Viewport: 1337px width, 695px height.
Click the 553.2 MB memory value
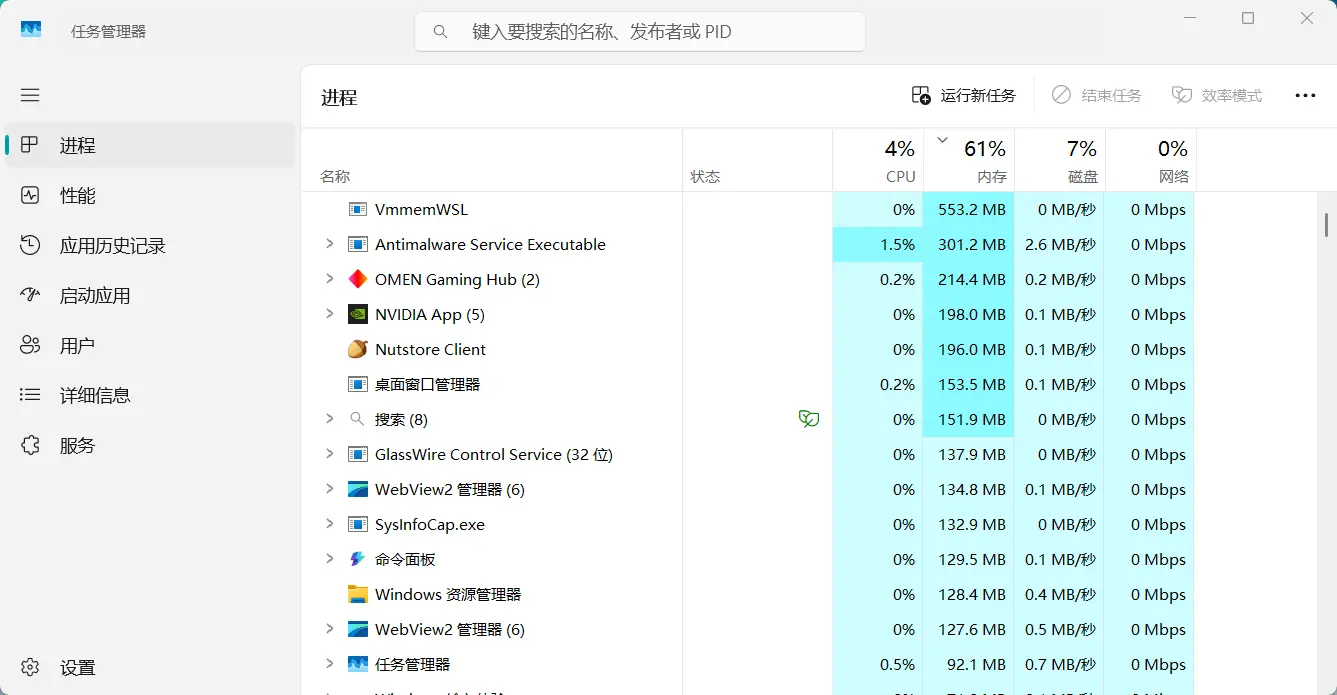pyautogui.click(x=972, y=209)
